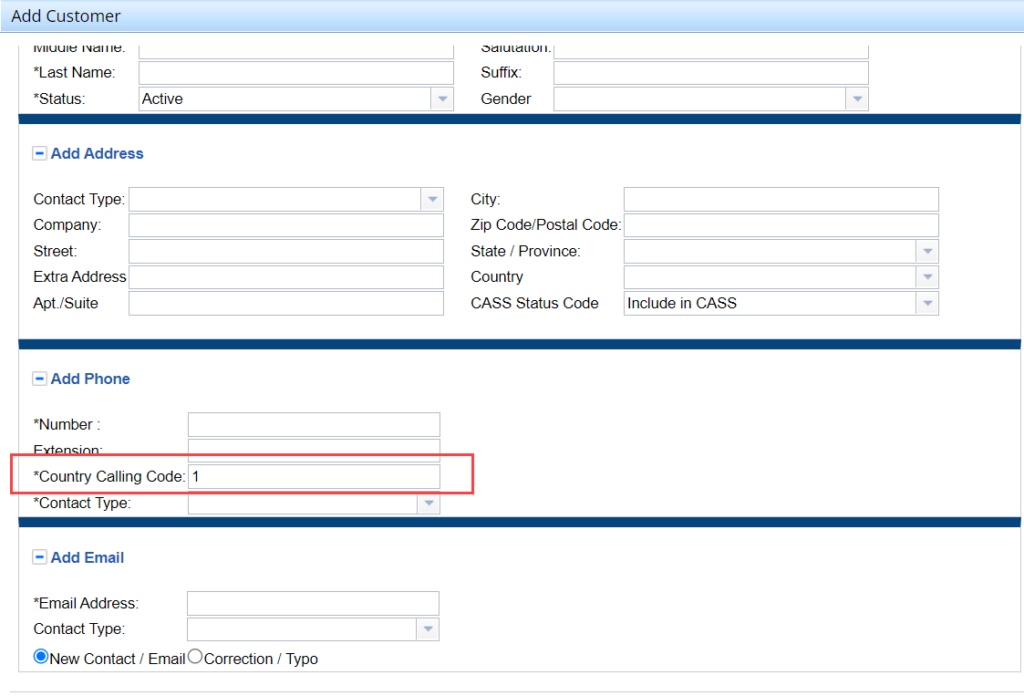The height and width of the screenshot is (696, 1024).
Task: Focus the Email Address text box
Action: tap(313, 603)
